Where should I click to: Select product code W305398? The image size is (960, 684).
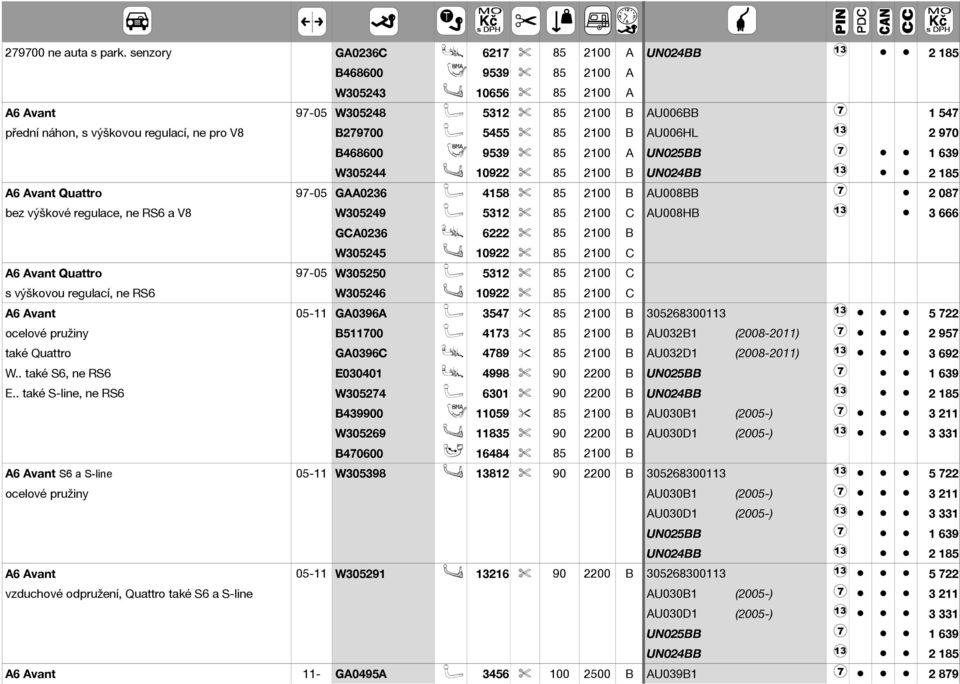coord(359,473)
